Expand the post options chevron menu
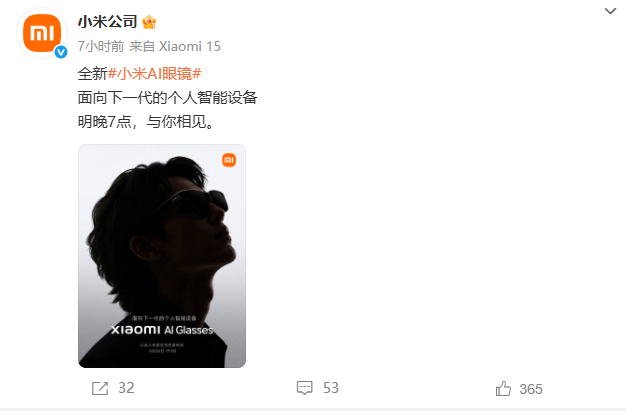This screenshot has width=626, height=411. (610, 11)
